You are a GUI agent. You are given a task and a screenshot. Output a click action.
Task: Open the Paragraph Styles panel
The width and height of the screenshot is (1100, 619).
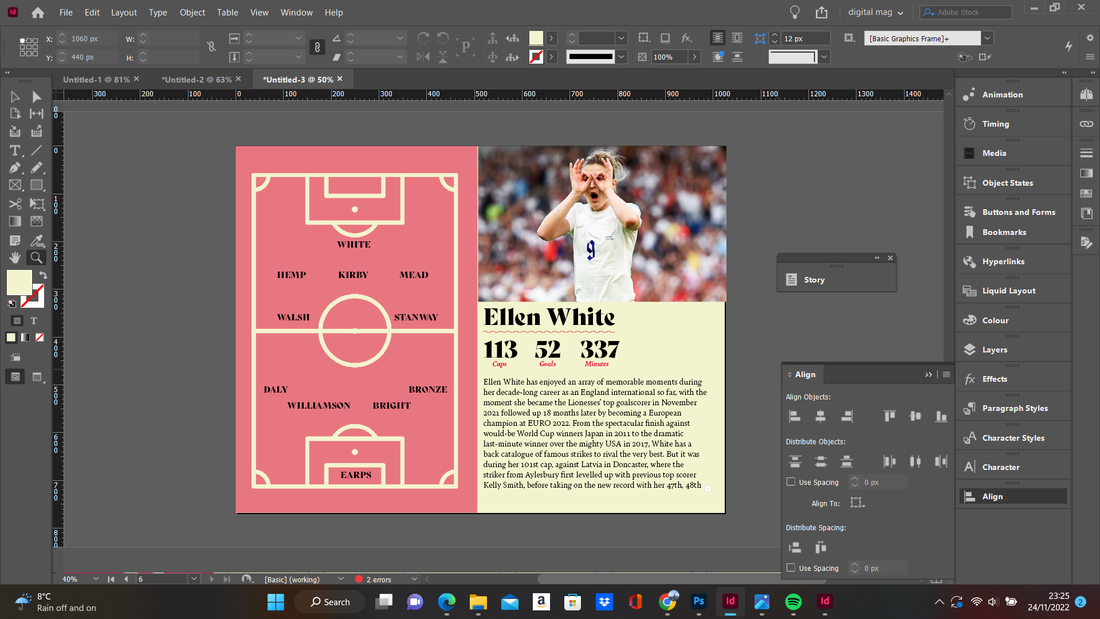click(x=1014, y=408)
